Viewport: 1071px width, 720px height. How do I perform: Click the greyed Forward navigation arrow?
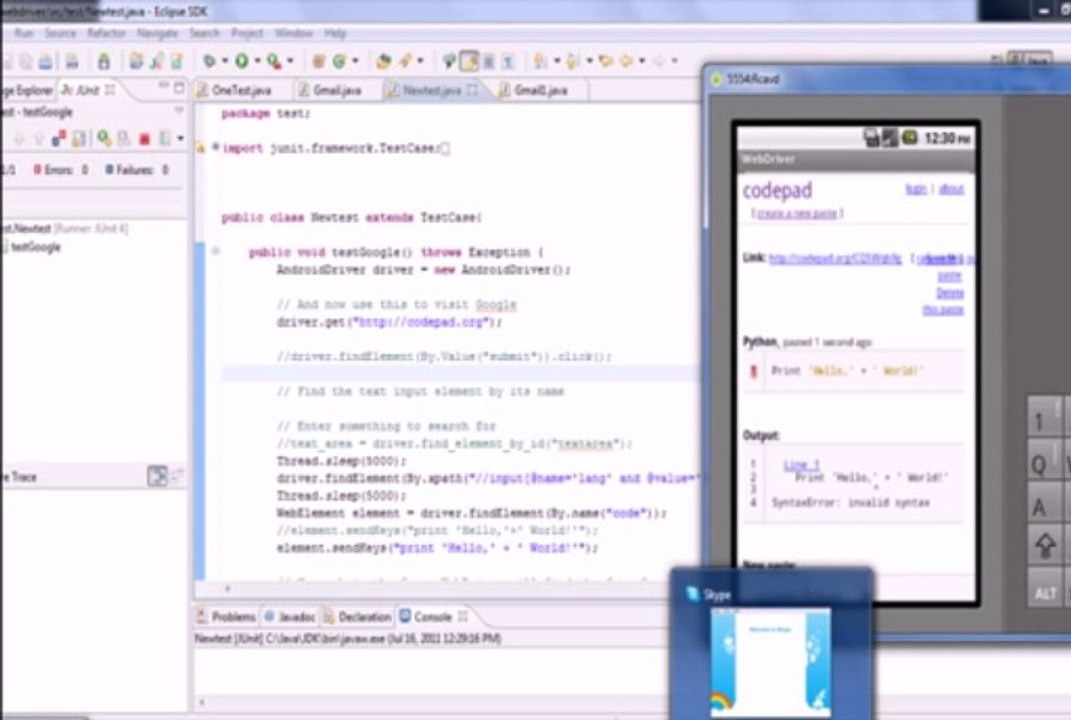coord(659,61)
